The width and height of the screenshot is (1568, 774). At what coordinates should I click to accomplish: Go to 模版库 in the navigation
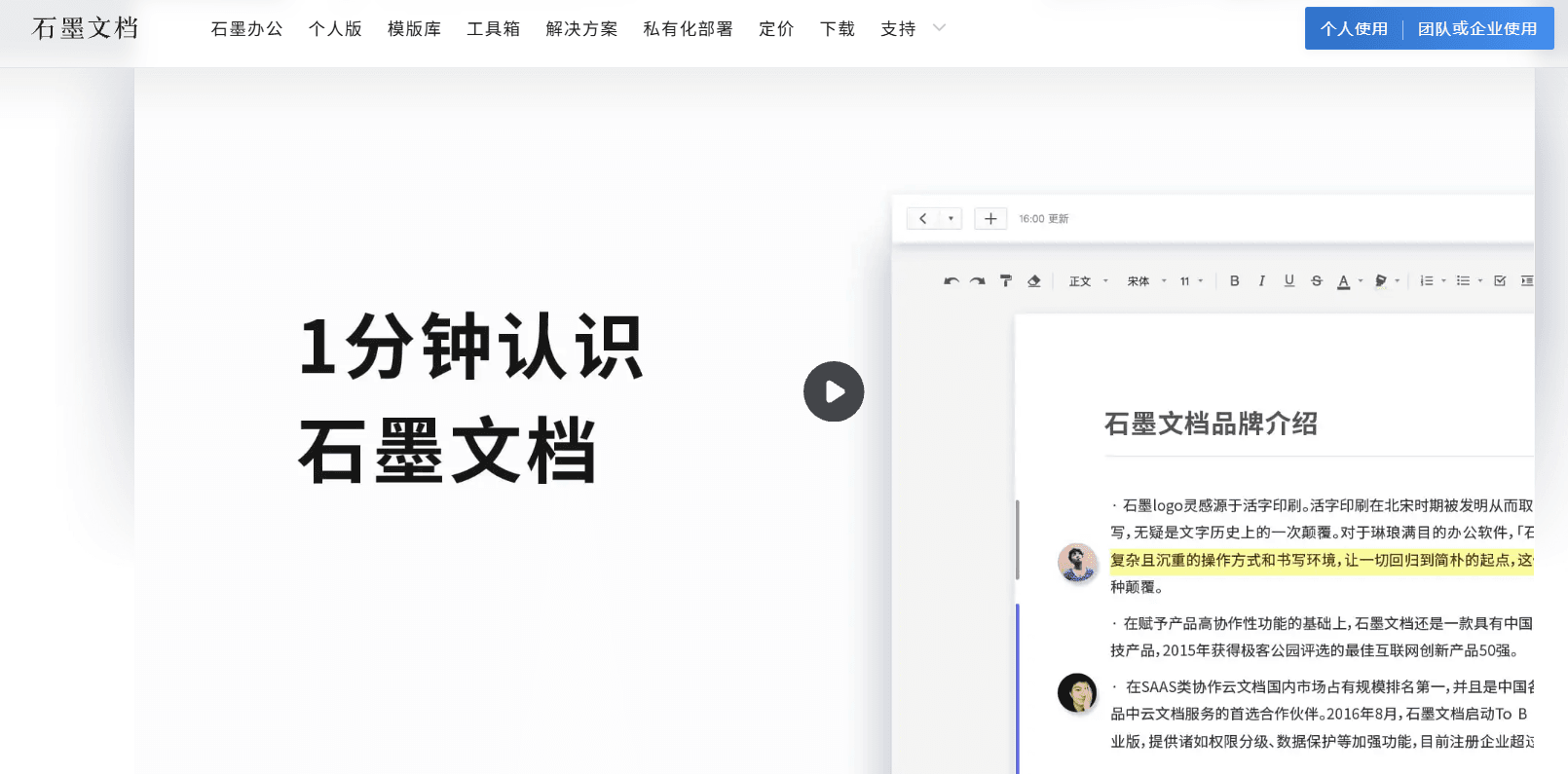point(414,29)
